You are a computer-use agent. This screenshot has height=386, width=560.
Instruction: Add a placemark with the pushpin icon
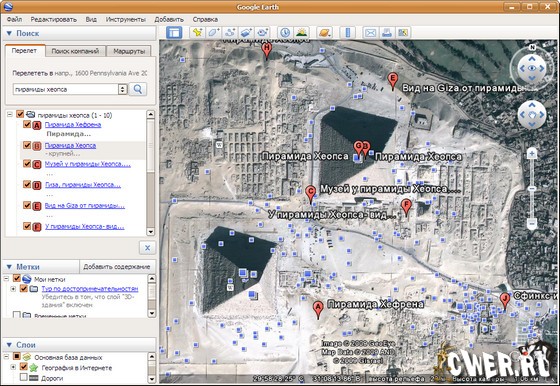pos(197,33)
